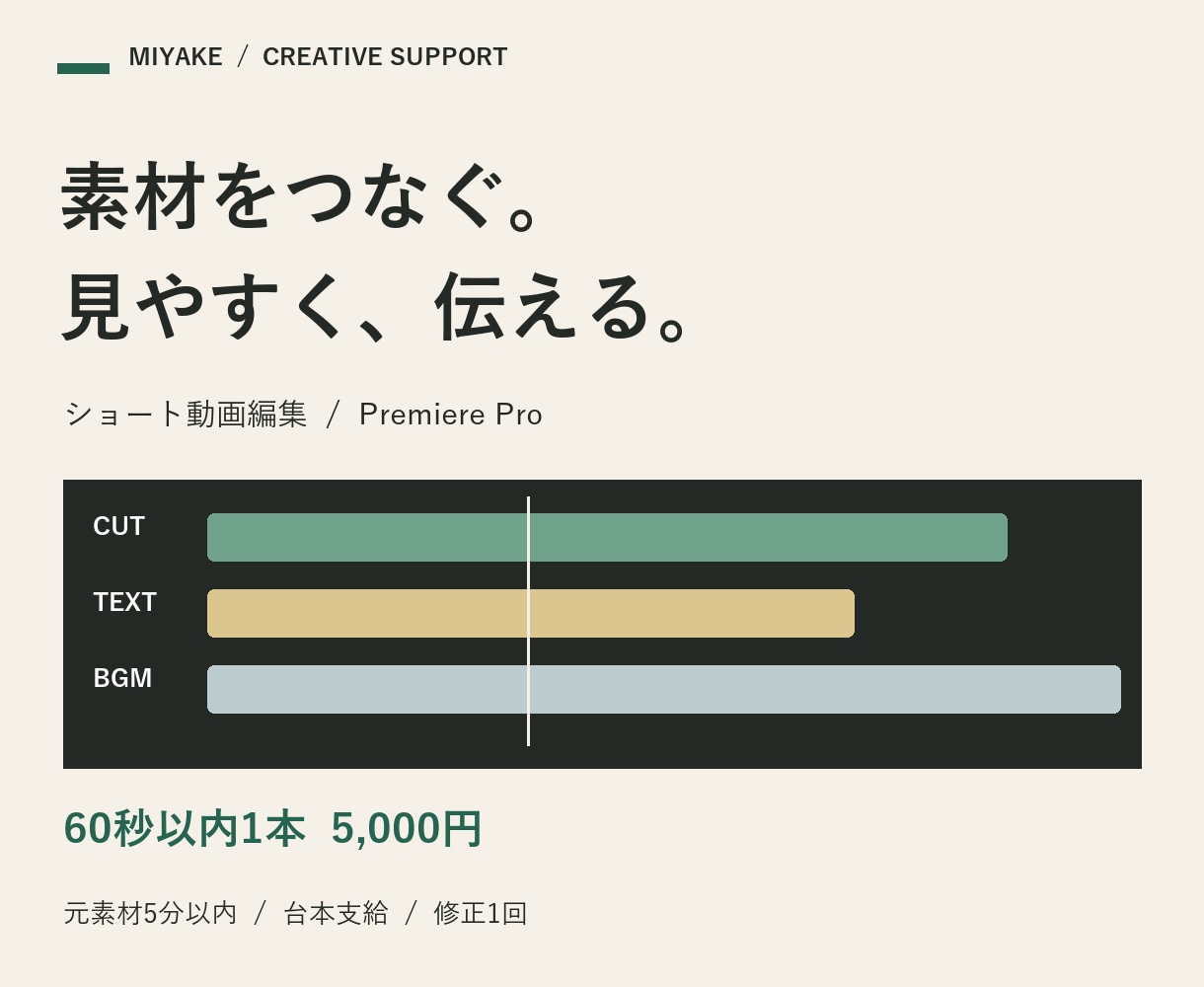Select the BGM track label
The height and width of the screenshot is (987, 1204).
[122, 678]
